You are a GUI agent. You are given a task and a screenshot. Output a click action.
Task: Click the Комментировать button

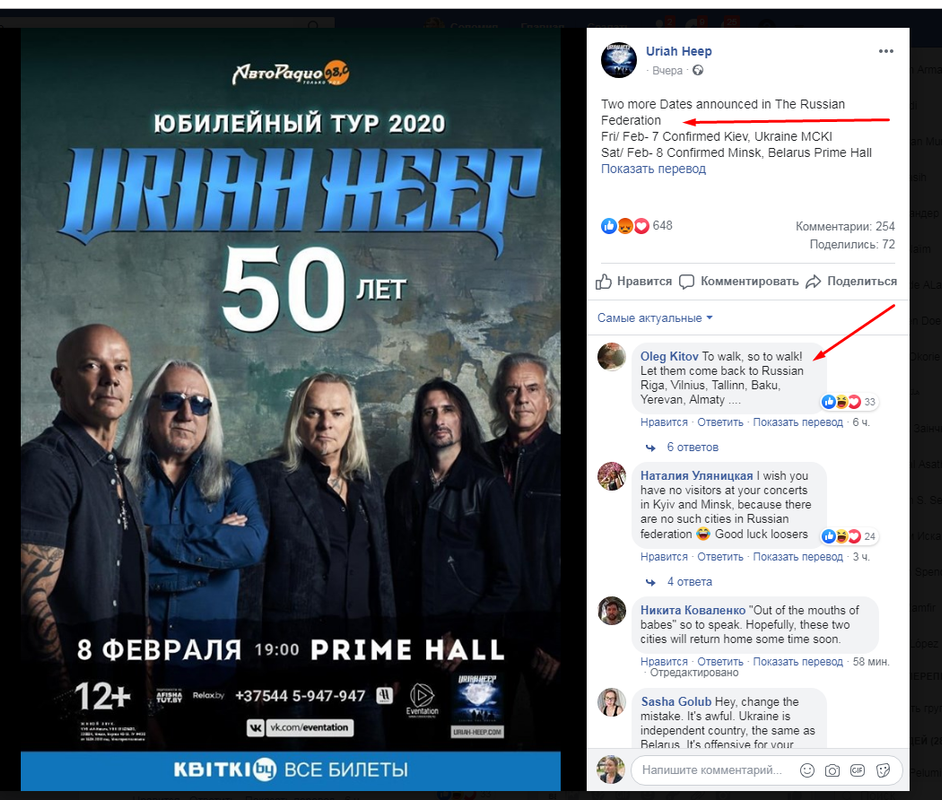click(739, 281)
